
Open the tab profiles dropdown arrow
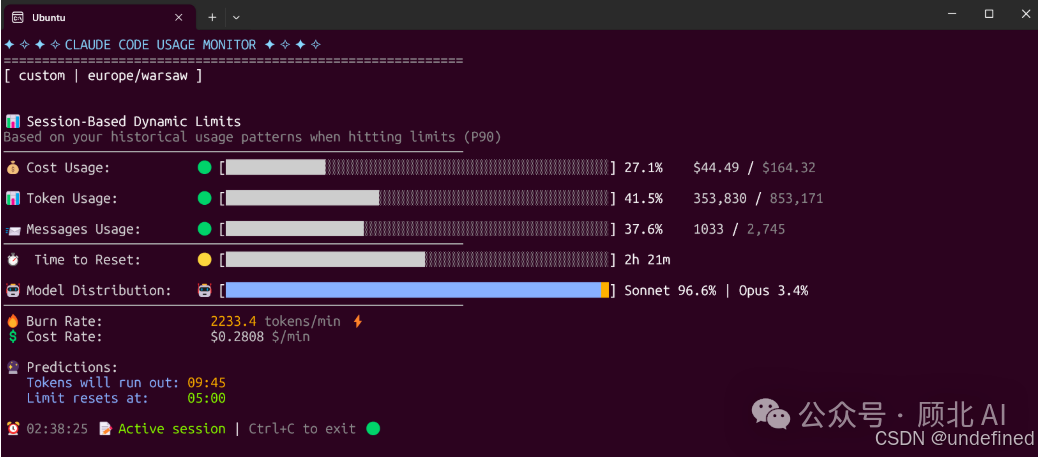click(236, 18)
